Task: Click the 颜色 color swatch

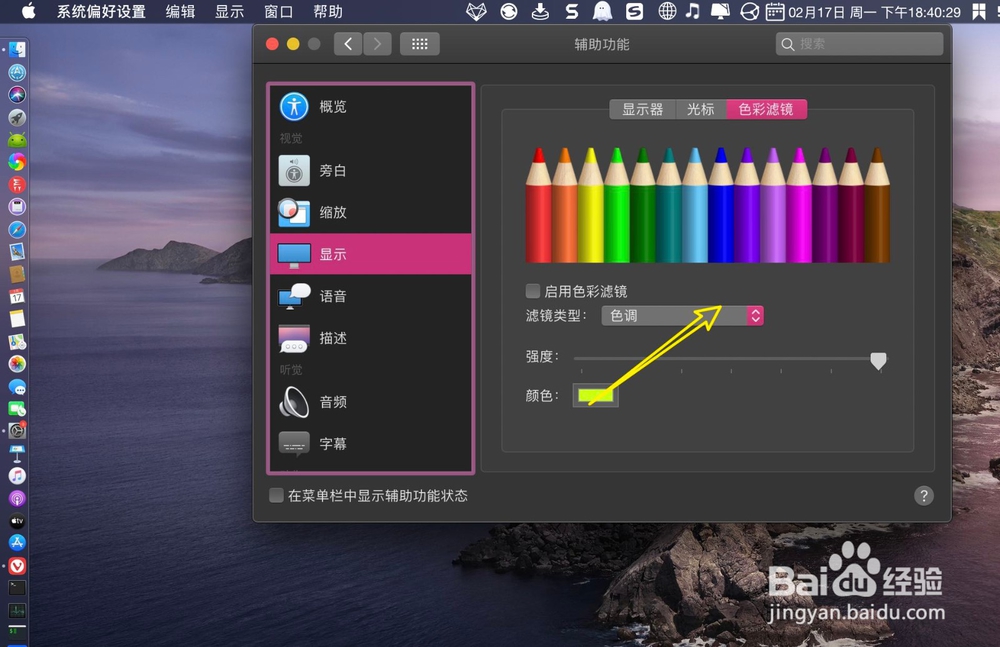Action: click(x=596, y=395)
